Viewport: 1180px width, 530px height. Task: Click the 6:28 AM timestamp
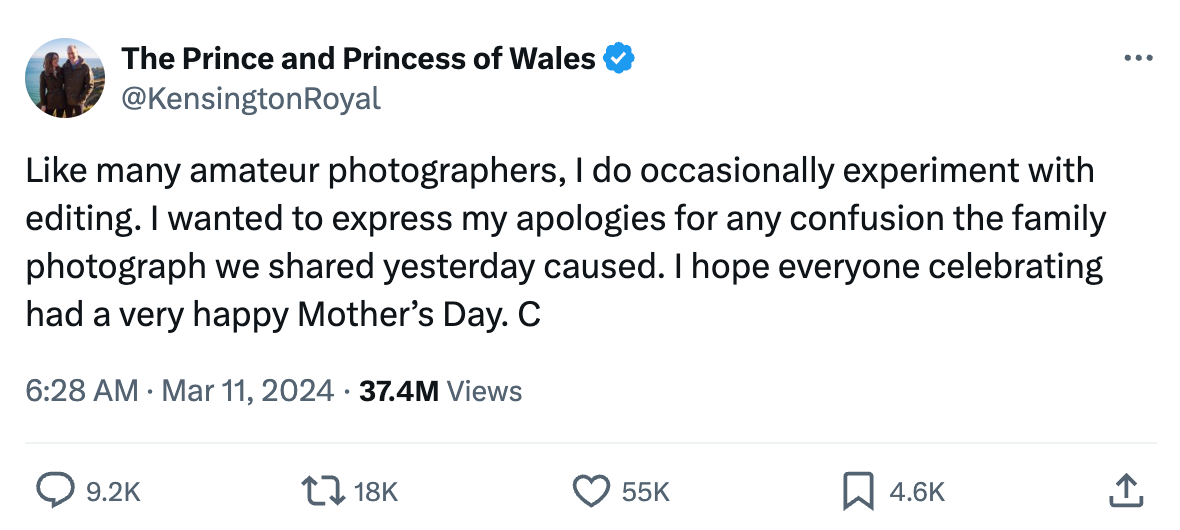(x=82, y=390)
